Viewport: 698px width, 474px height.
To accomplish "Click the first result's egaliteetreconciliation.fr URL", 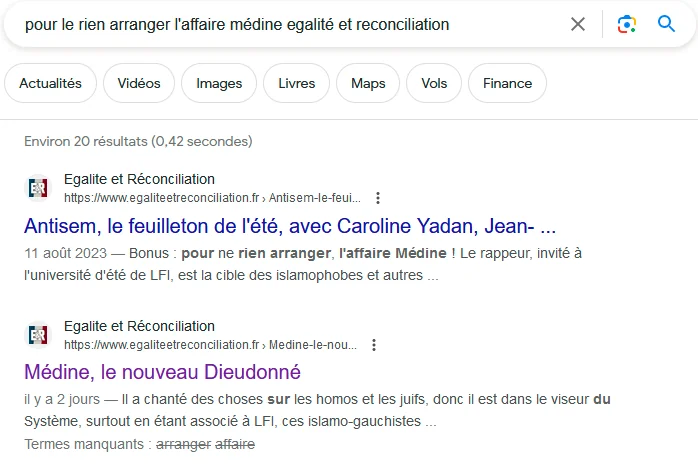I will click(163, 198).
